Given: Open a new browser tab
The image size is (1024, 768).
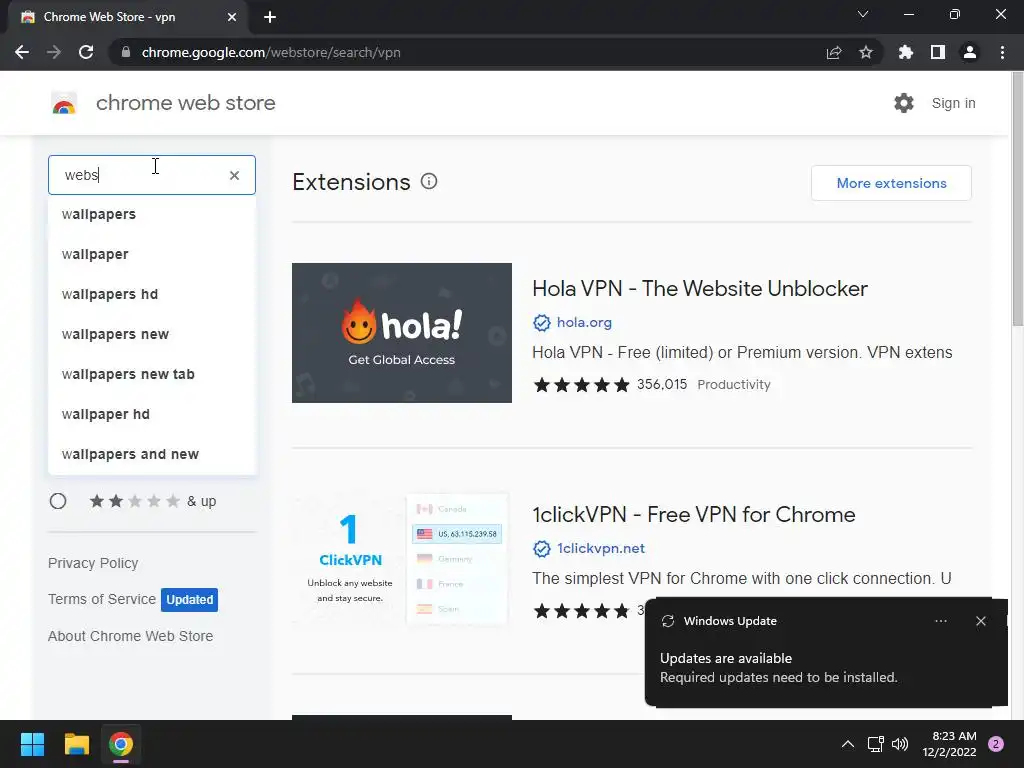Looking at the screenshot, I should pyautogui.click(x=270, y=17).
